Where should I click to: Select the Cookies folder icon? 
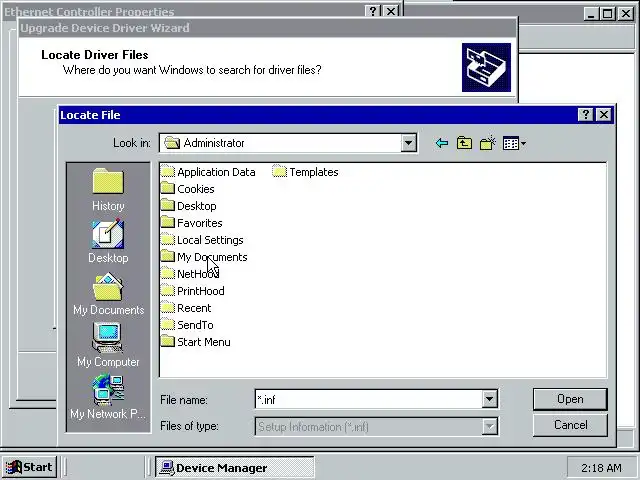tap(167, 188)
